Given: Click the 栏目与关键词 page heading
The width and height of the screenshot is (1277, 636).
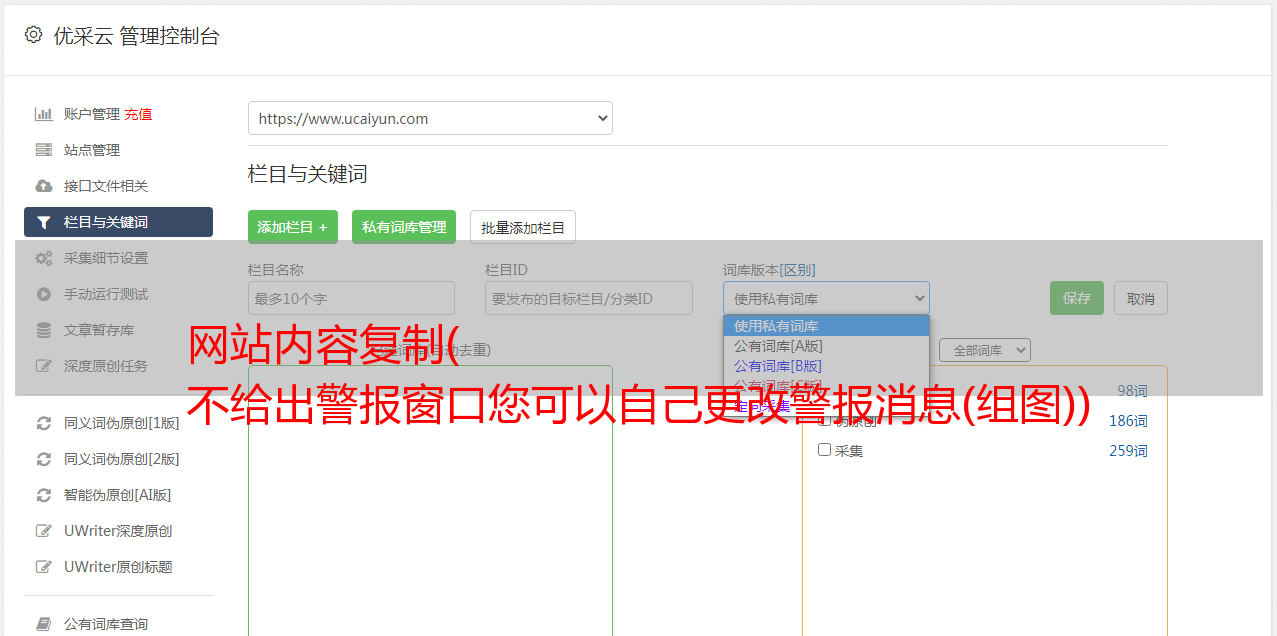Looking at the screenshot, I should point(308,174).
